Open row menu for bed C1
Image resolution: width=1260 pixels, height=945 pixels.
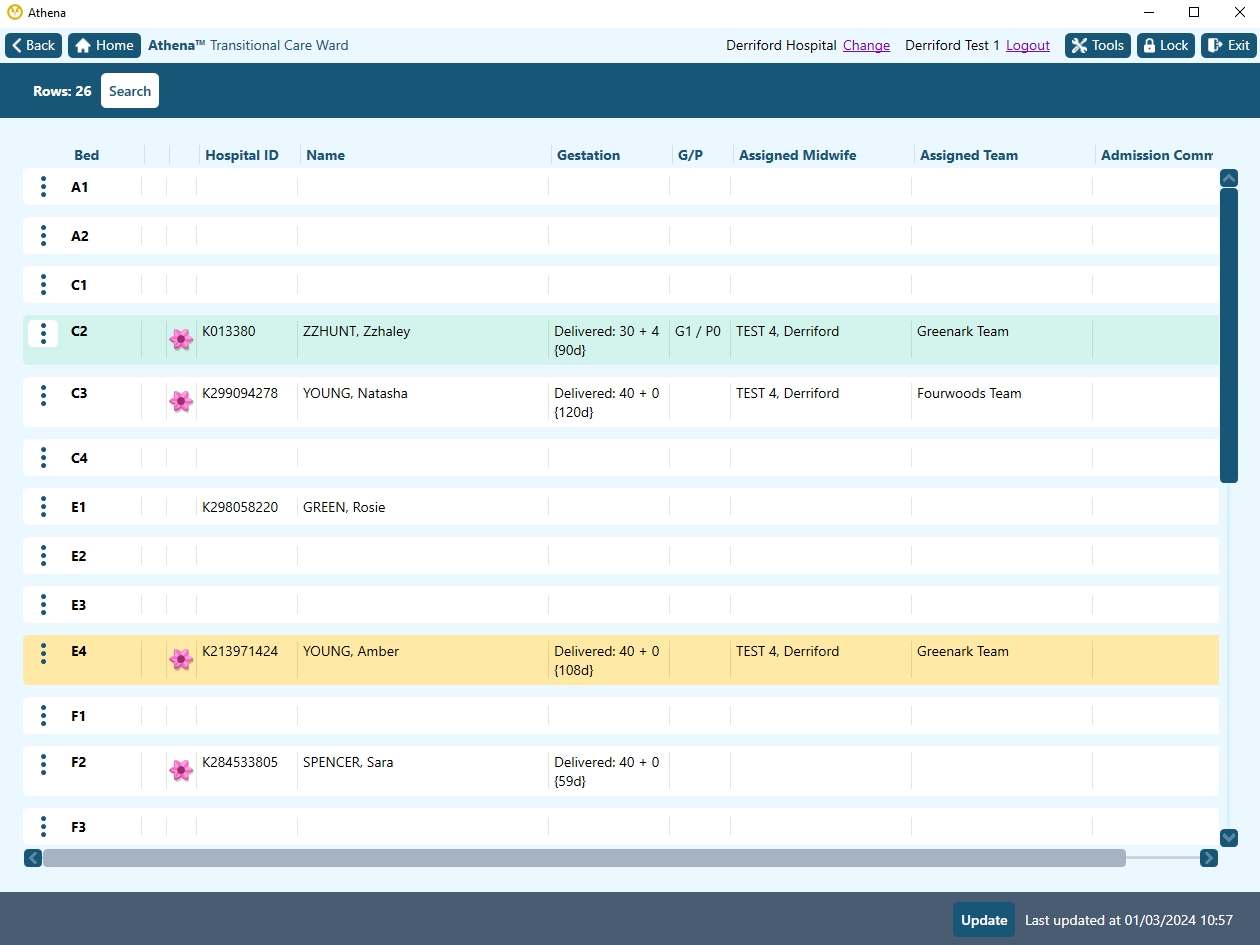click(x=43, y=284)
